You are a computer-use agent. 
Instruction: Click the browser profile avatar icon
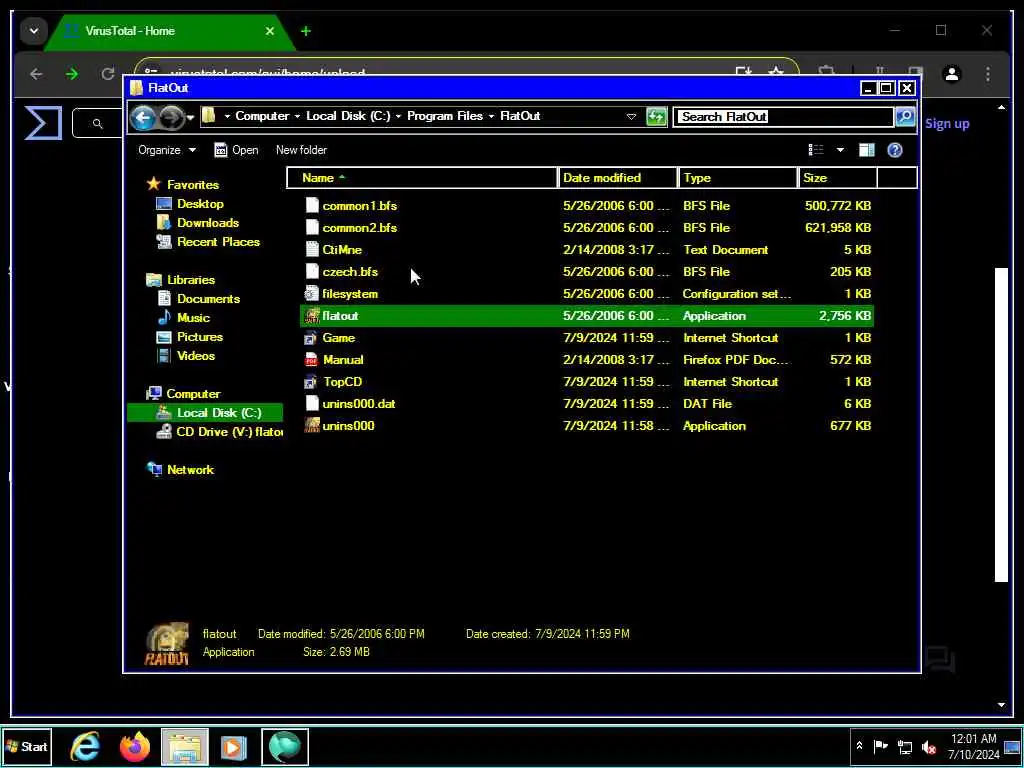click(x=952, y=74)
